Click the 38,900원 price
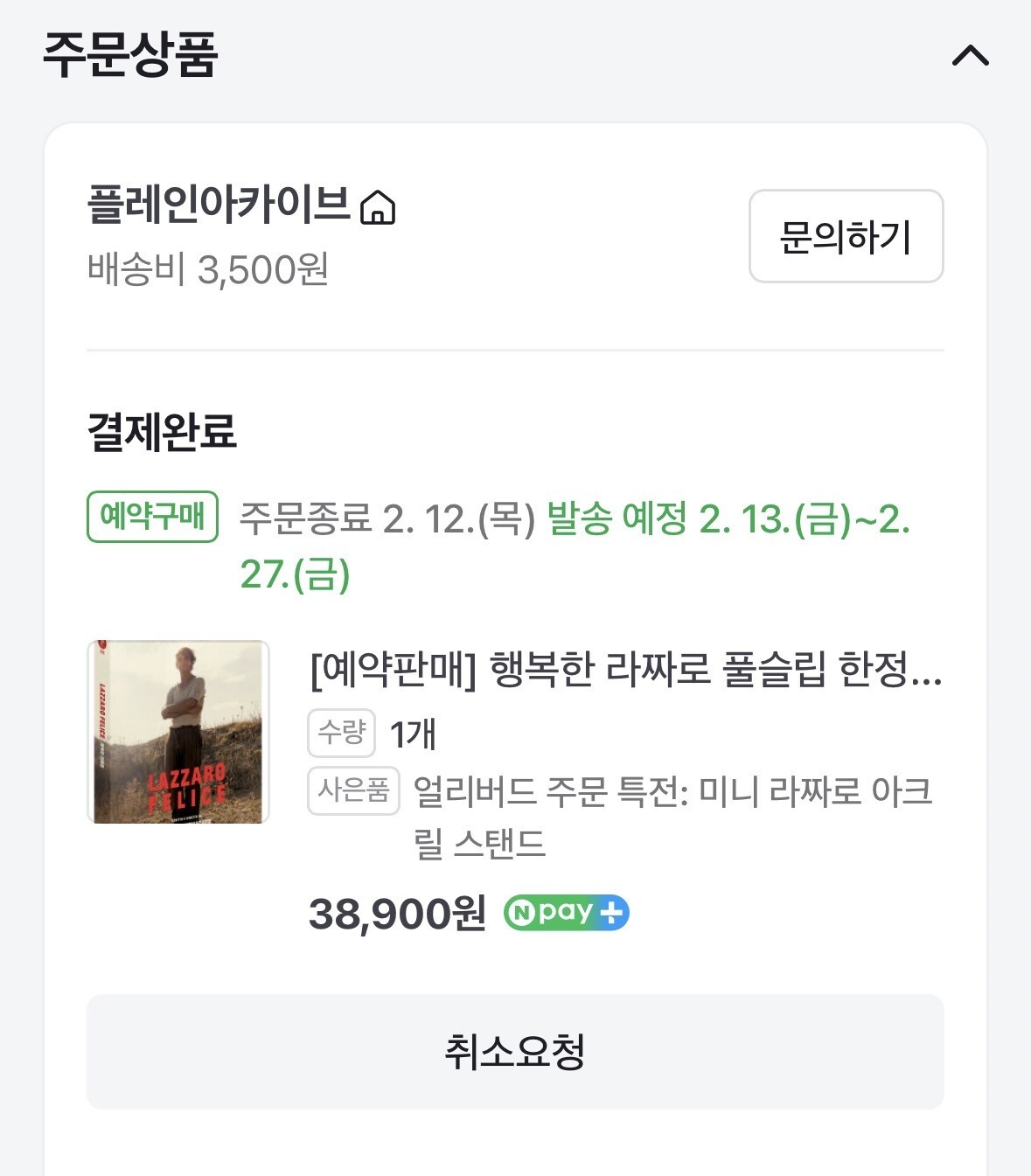1031x1176 pixels. click(x=397, y=914)
